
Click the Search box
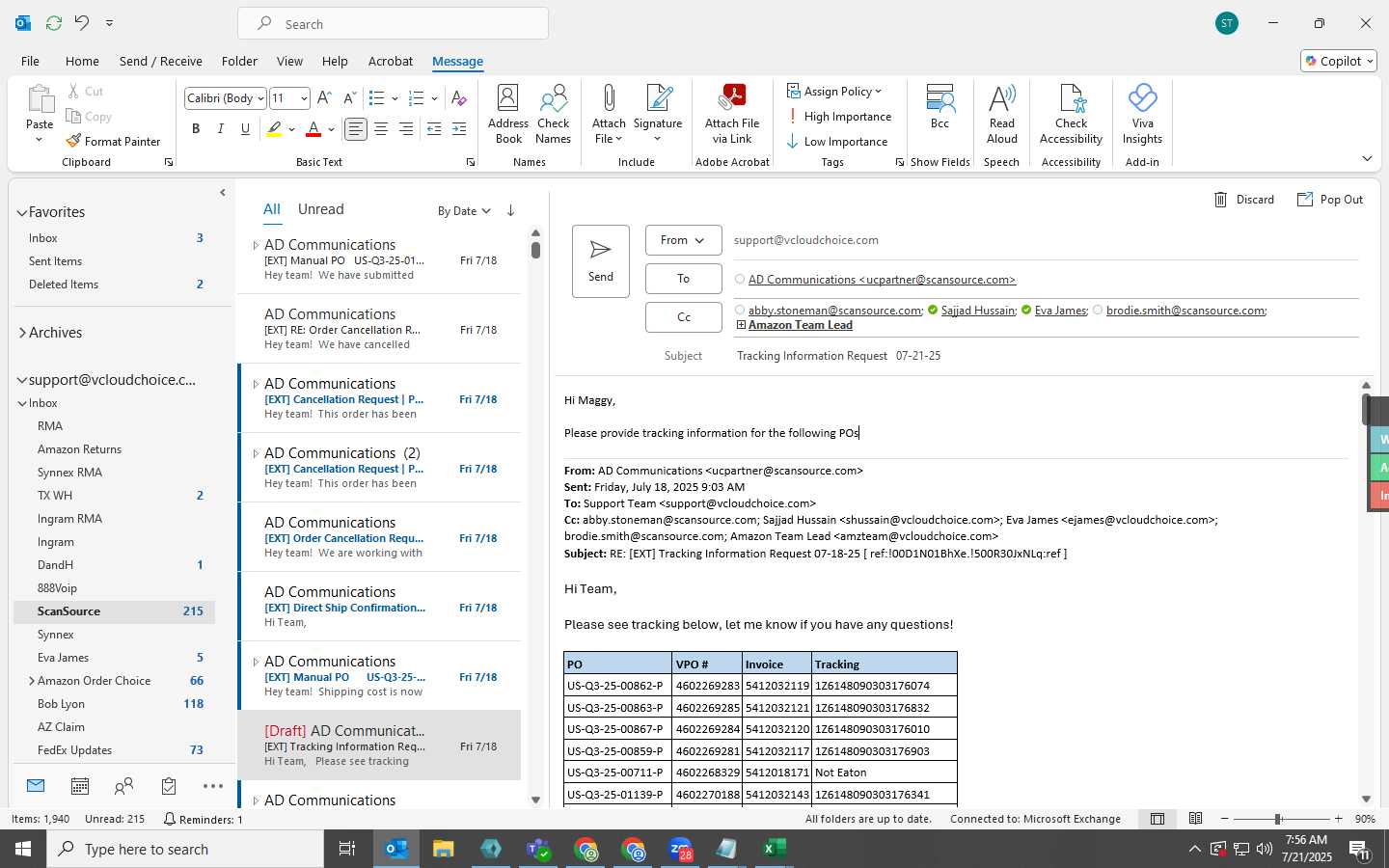pyautogui.click(x=393, y=24)
